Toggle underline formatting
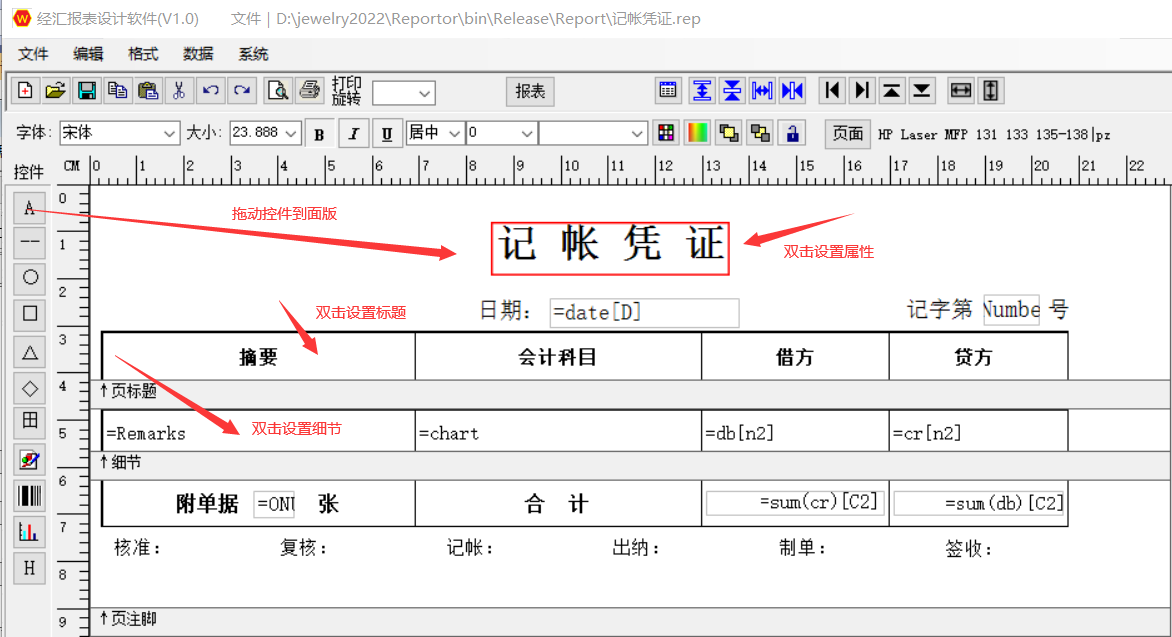 coord(387,134)
